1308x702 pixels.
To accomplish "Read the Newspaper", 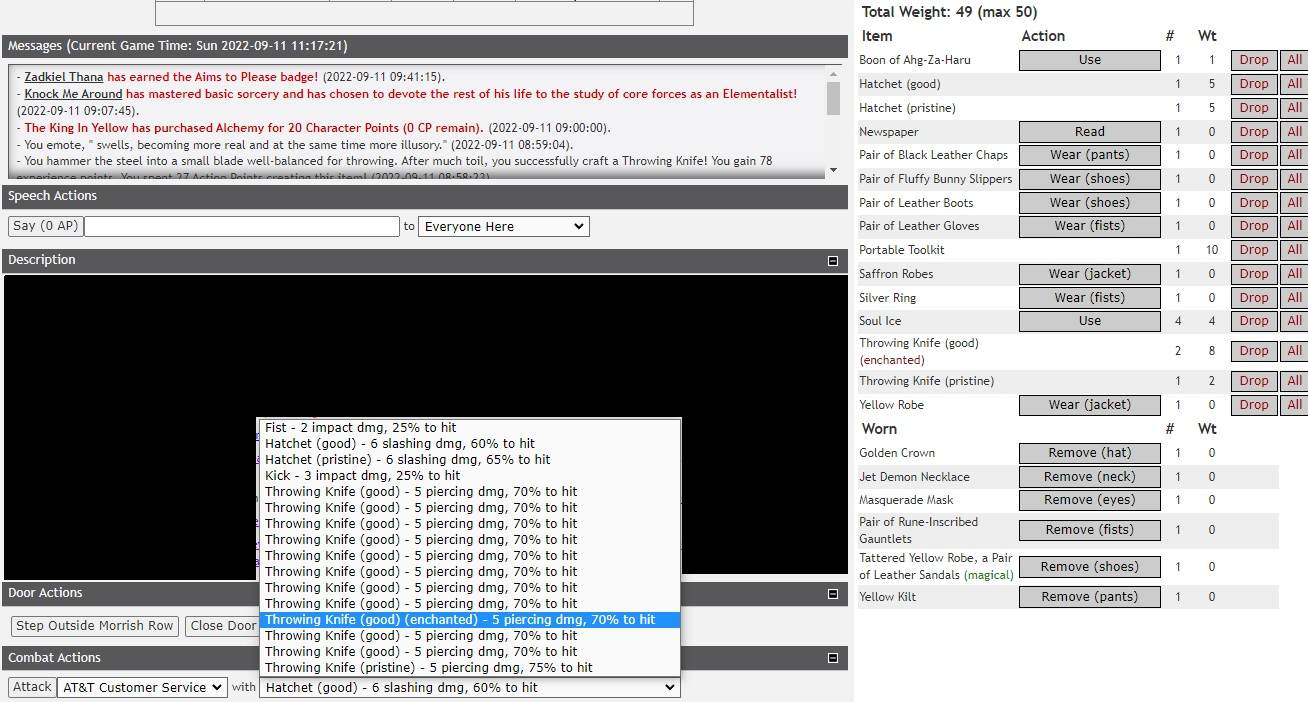I will tap(1090, 132).
